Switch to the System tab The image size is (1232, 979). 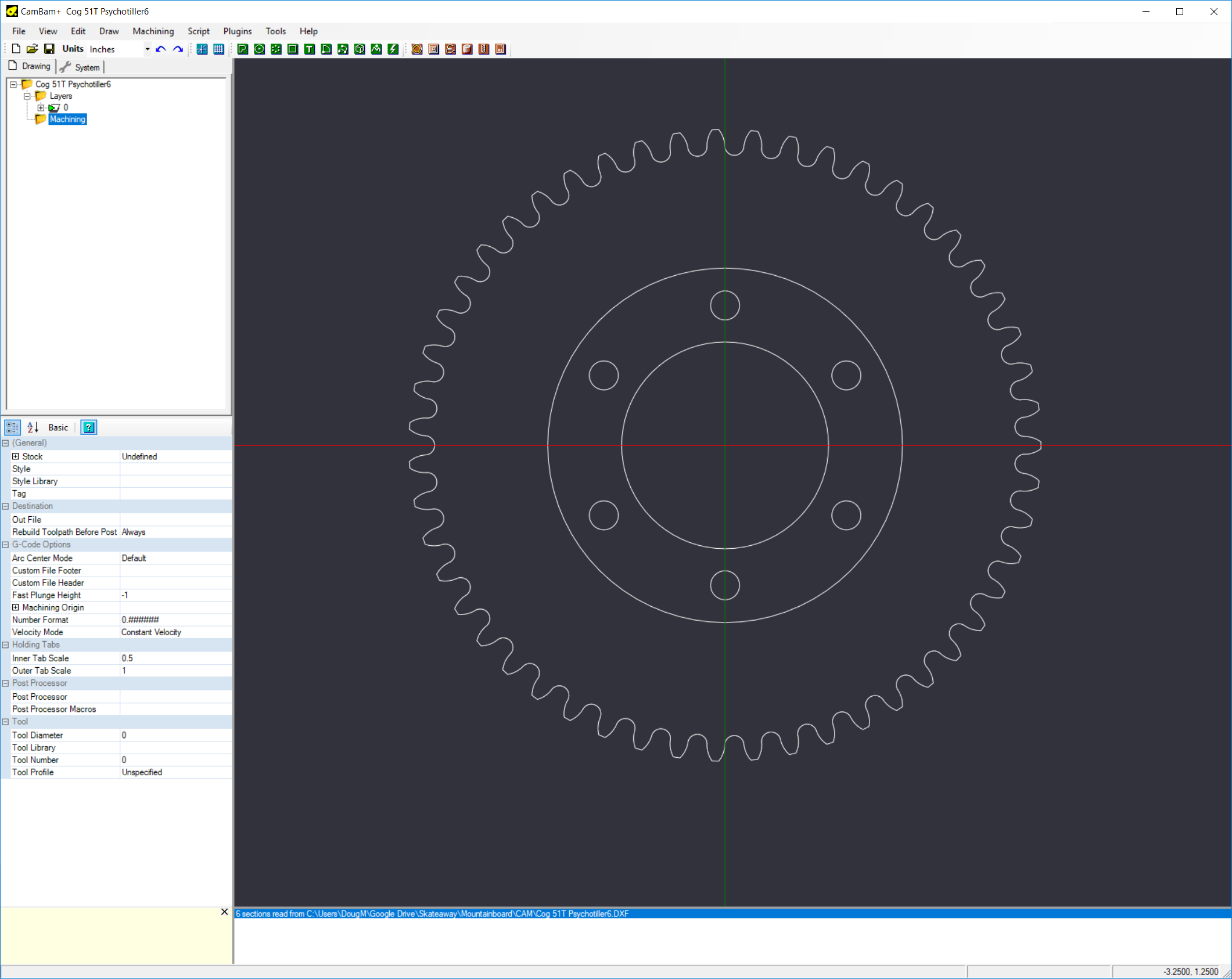[x=81, y=67]
